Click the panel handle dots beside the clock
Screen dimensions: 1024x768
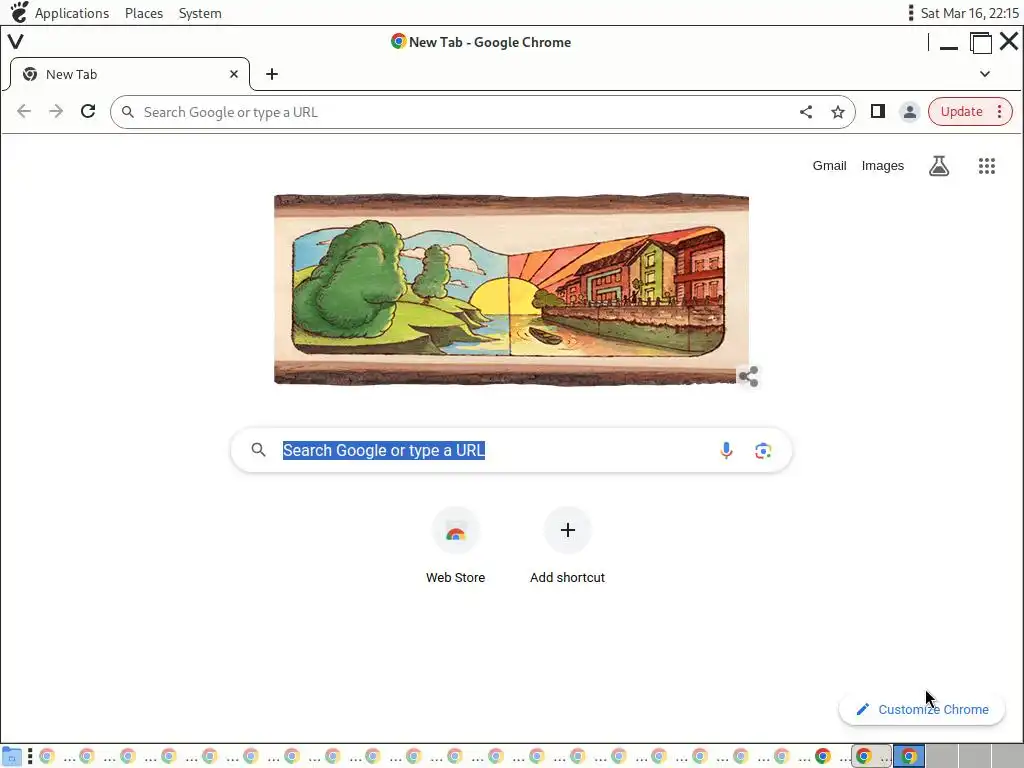910,13
